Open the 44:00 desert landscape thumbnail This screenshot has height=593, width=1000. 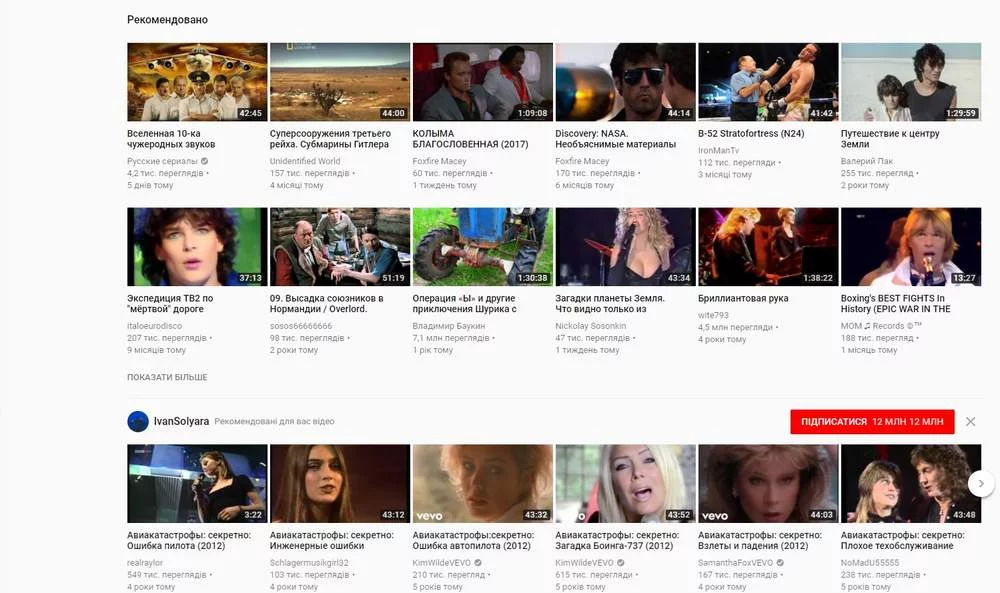click(340, 82)
